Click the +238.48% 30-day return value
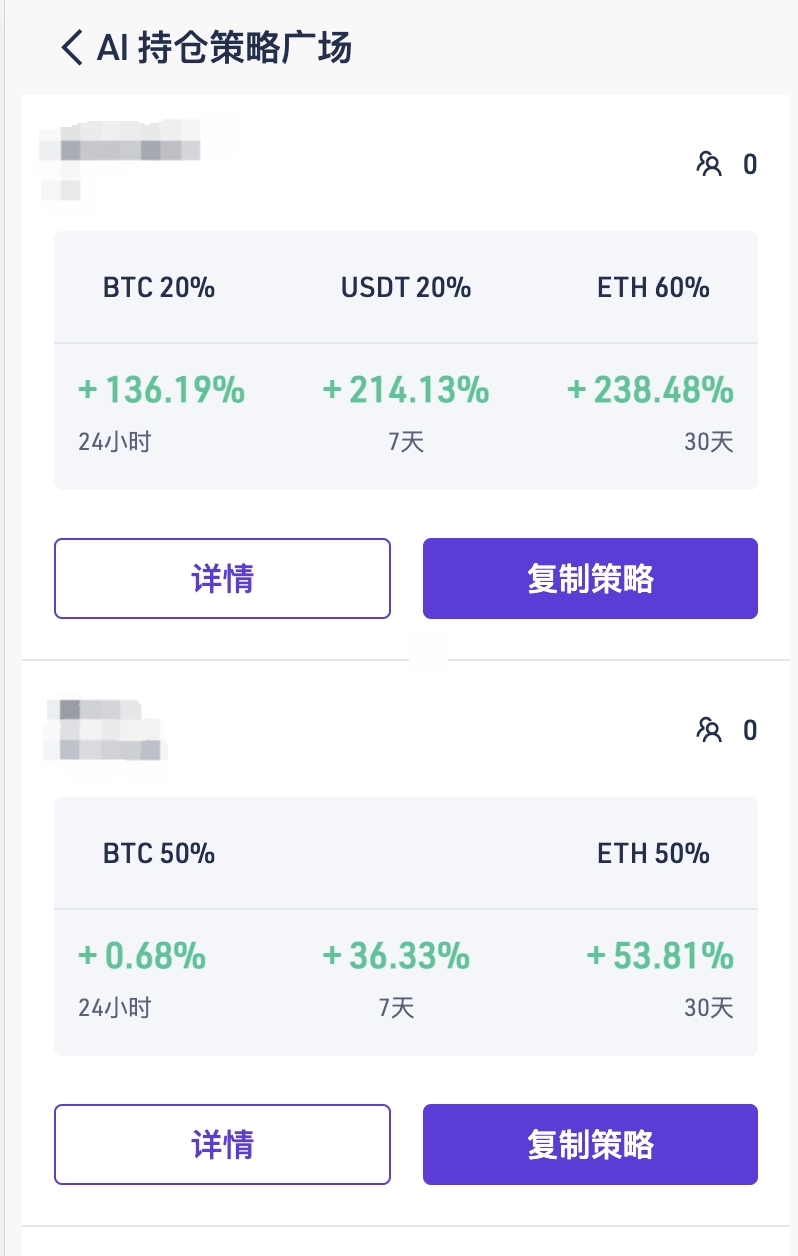 pos(650,390)
